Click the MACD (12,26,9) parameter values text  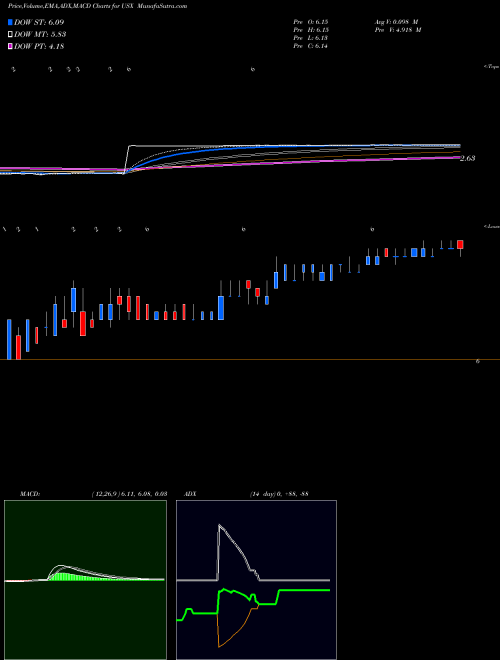(x=129, y=494)
